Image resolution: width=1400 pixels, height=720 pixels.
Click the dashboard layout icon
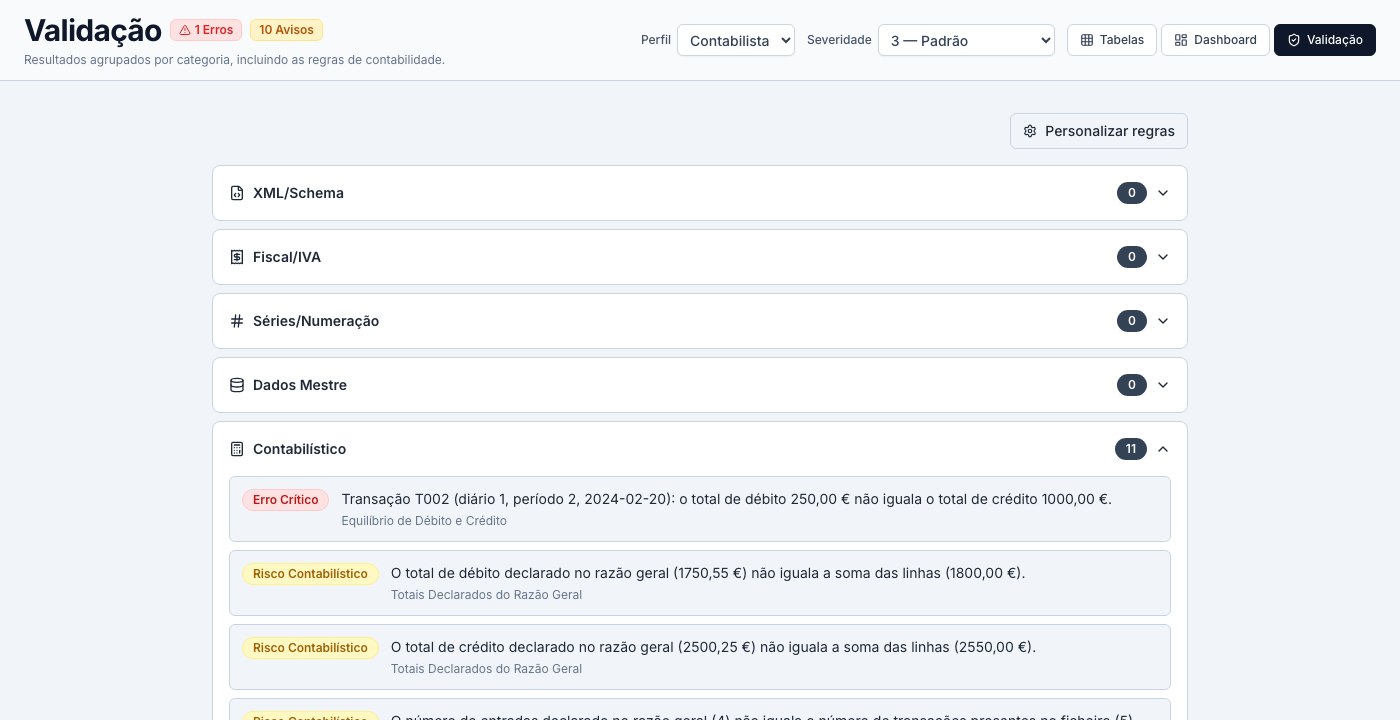[1181, 40]
